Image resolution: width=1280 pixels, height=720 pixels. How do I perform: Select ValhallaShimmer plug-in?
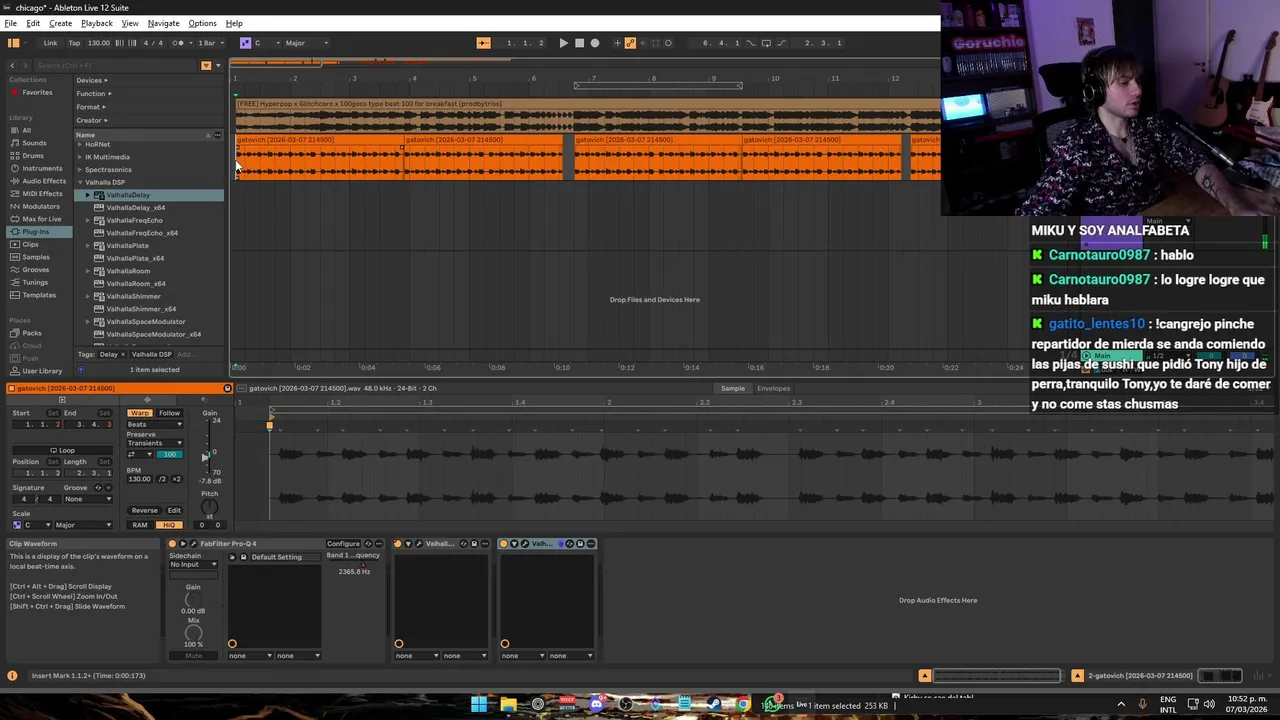tap(133, 296)
